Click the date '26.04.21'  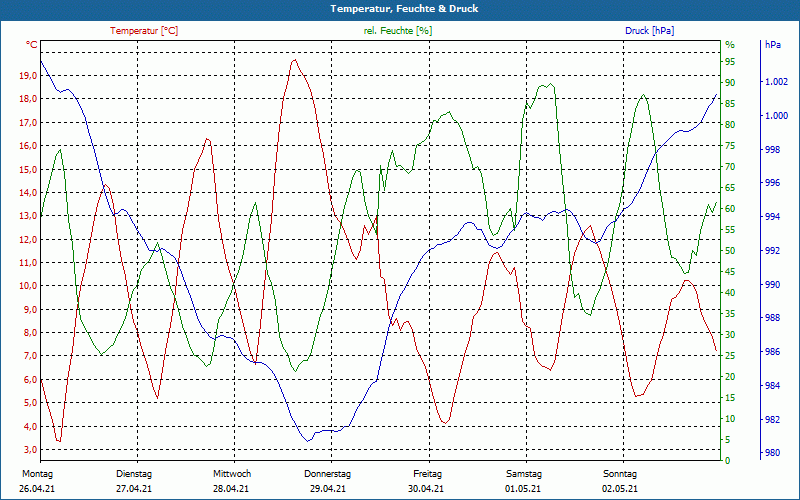click(37, 489)
